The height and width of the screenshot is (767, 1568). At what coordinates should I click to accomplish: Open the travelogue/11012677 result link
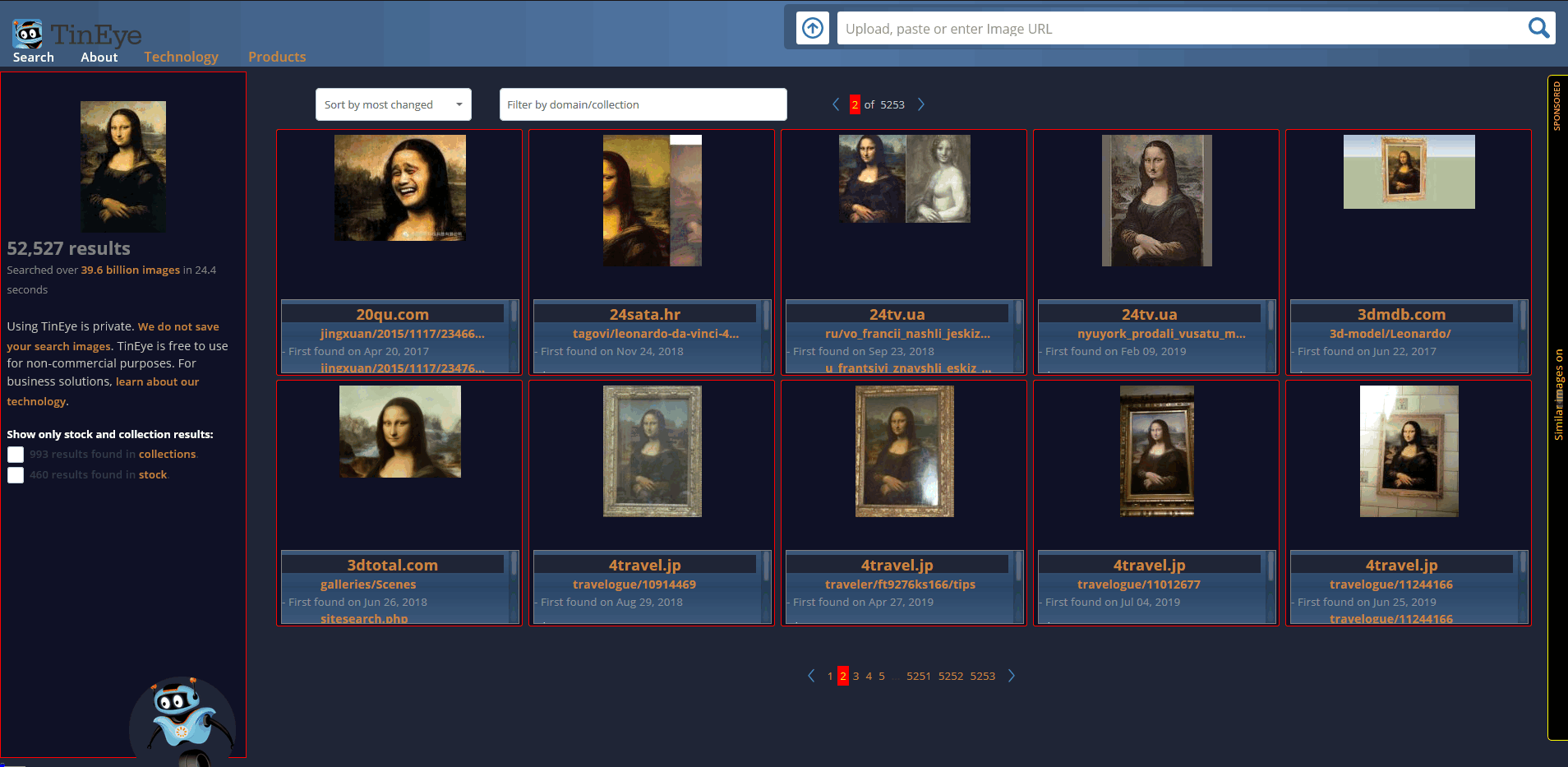(x=1139, y=584)
